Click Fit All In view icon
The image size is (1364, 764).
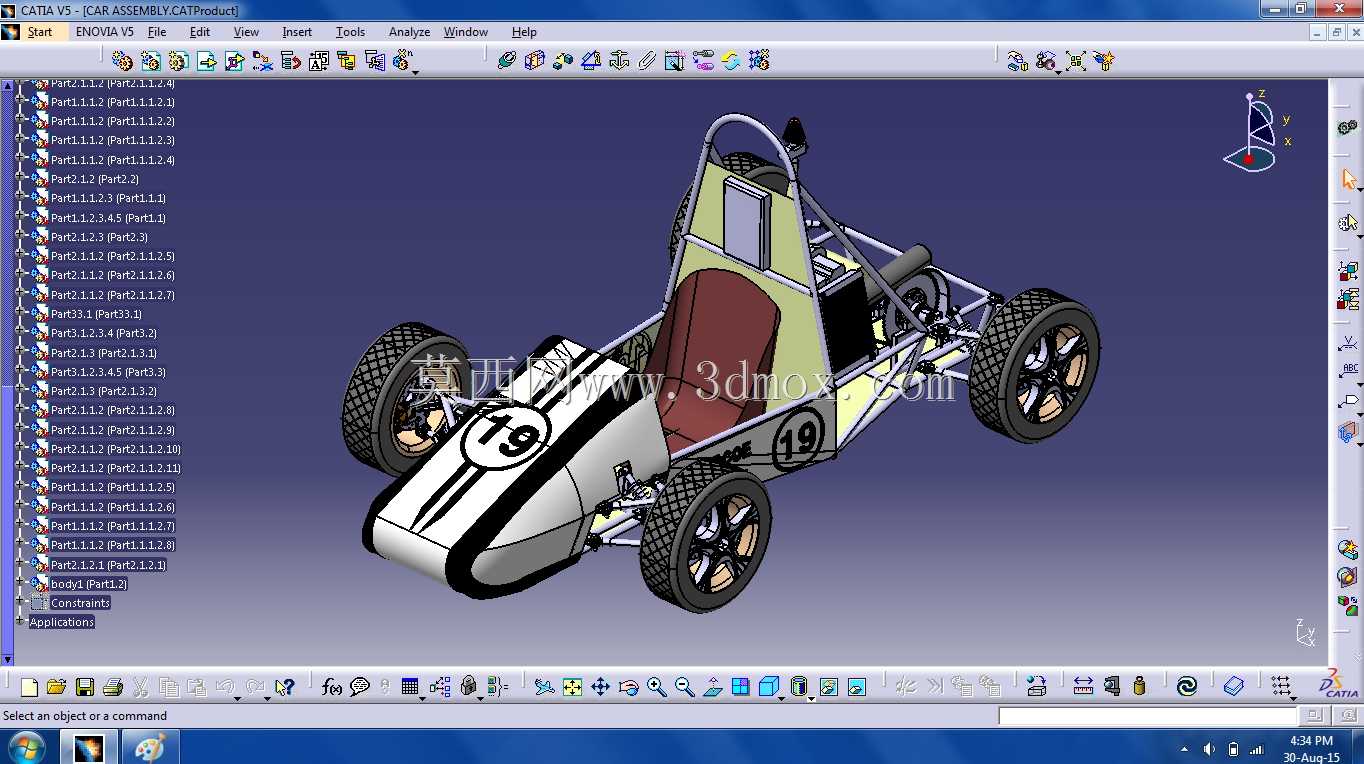tap(572, 687)
